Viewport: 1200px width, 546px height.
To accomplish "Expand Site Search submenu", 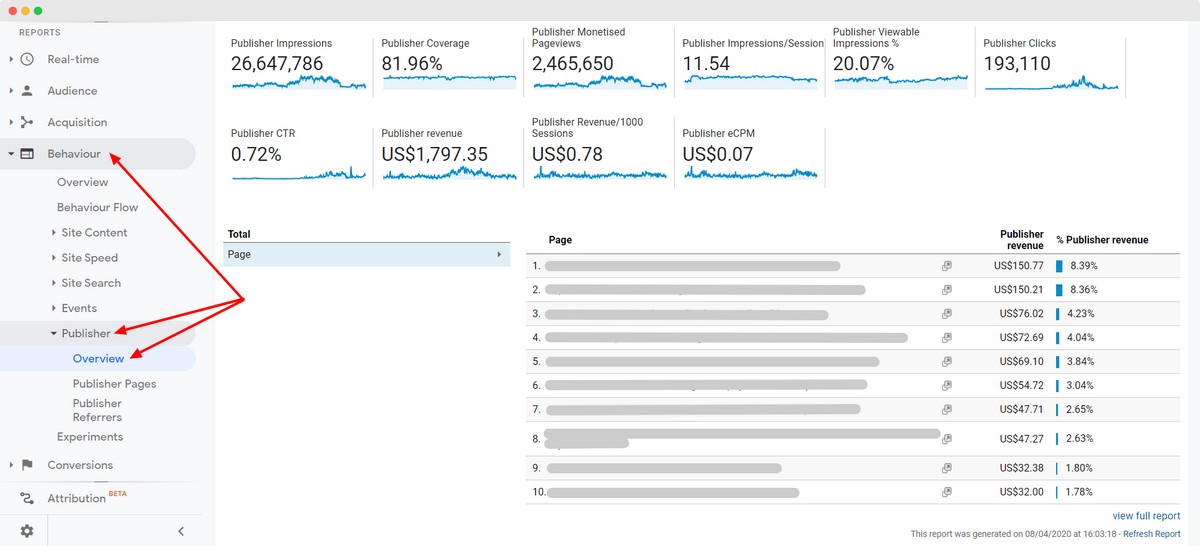I will coord(54,283).
